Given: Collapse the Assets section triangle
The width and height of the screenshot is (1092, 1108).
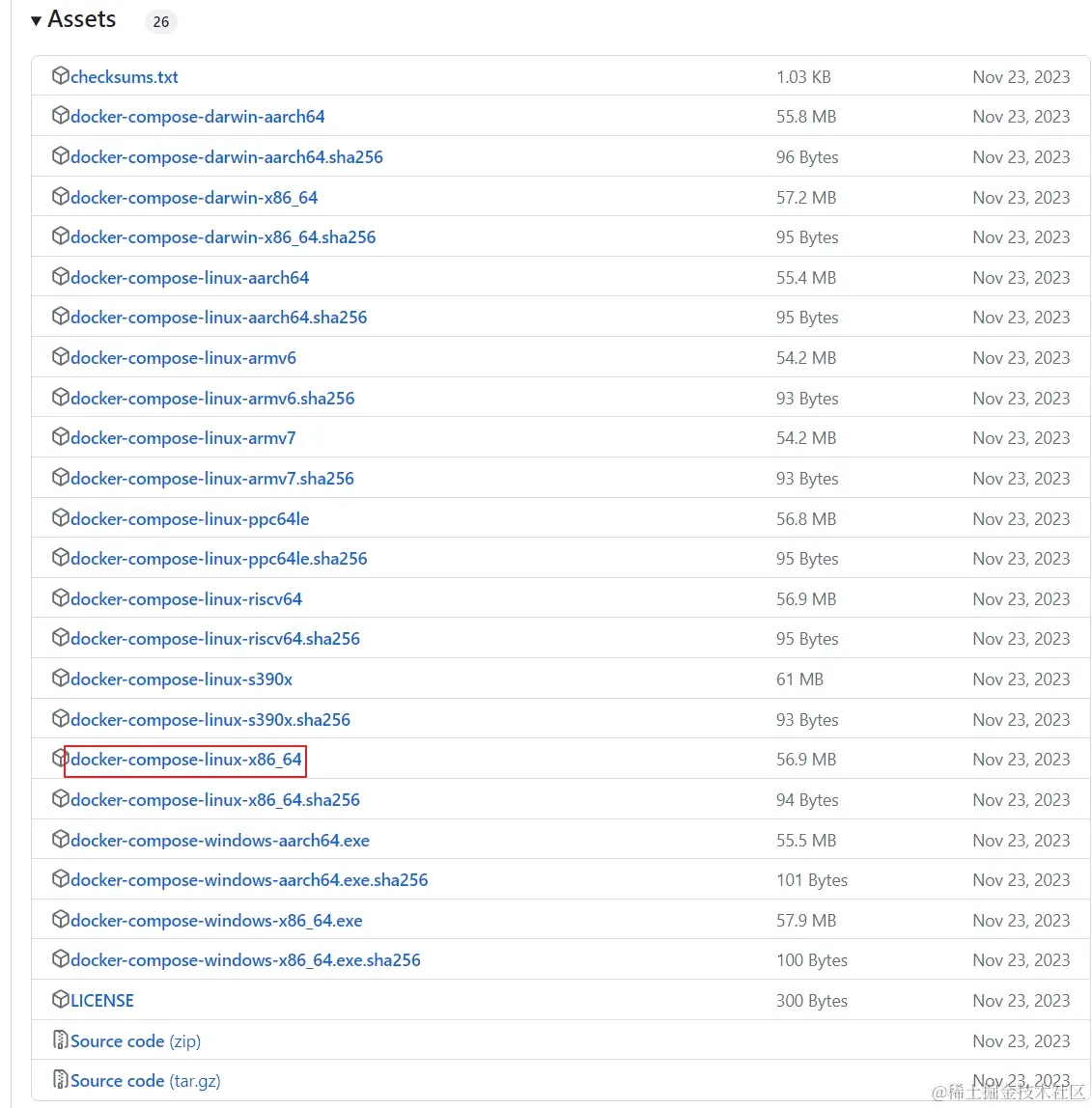Looking at the screenshot, I should [36, 21].
